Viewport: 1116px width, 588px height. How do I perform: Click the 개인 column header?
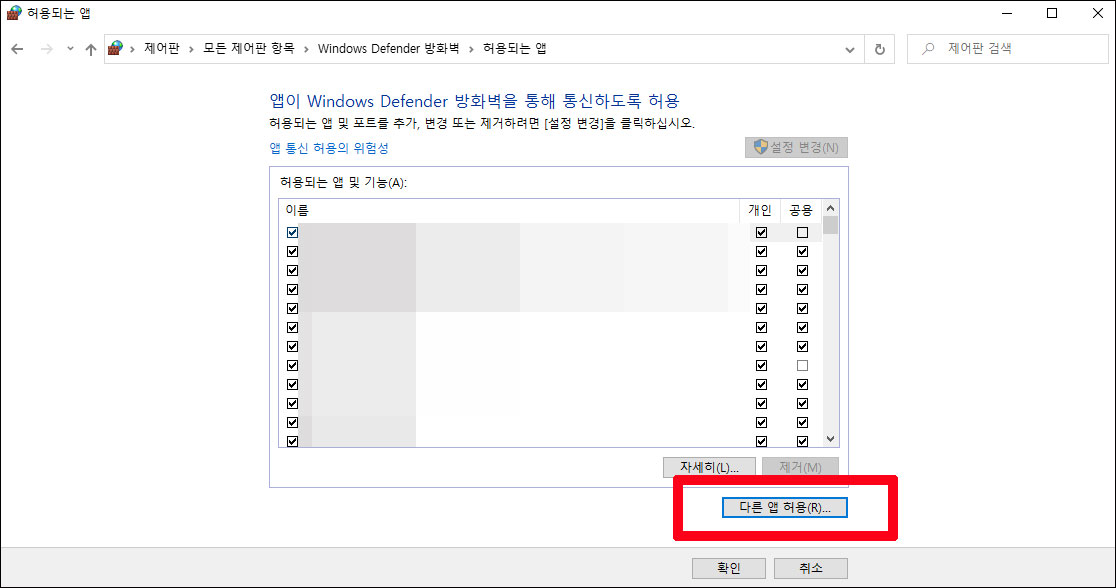[760, 210]
